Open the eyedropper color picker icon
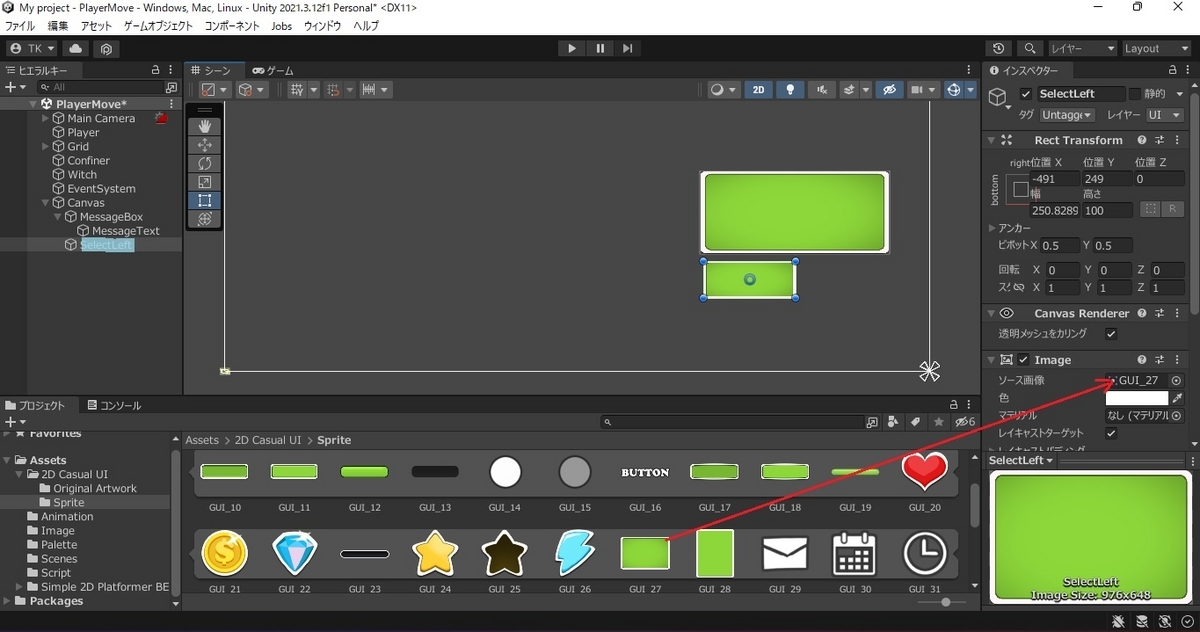Viewport: 1200px width, 632px height. coord(1177,398)
